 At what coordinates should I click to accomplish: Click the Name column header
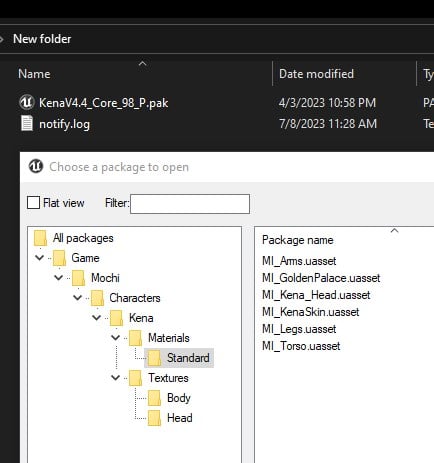34,74
